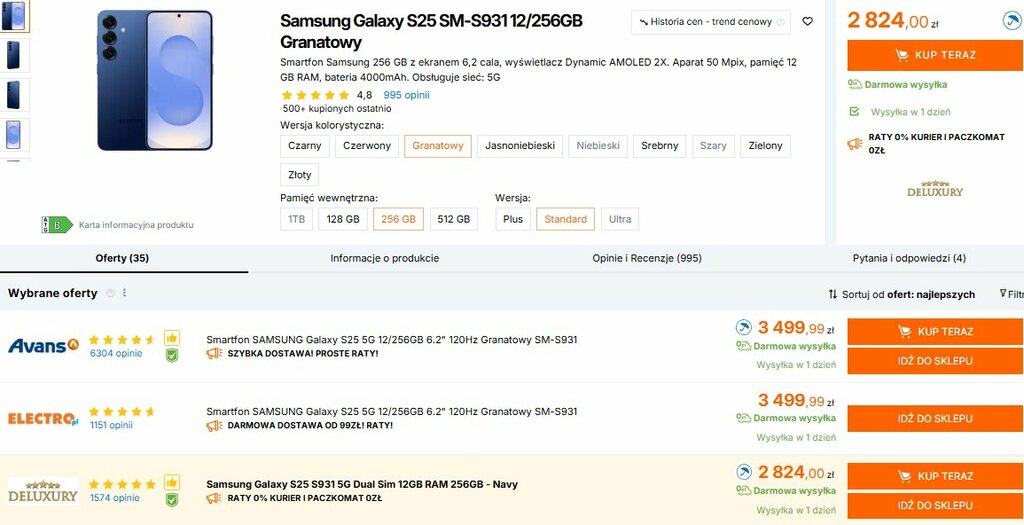
Task: Open three-dot menu next to Wybrane oferty
Action: pyautogui.click(x=125, y=293)
